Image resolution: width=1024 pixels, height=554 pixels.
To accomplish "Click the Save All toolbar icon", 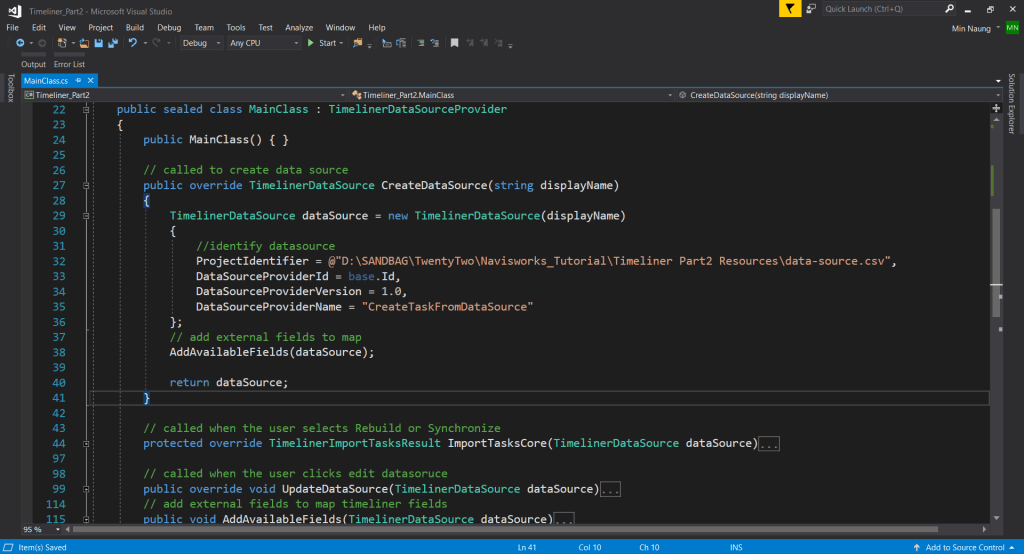I will (x=112, y=43).
